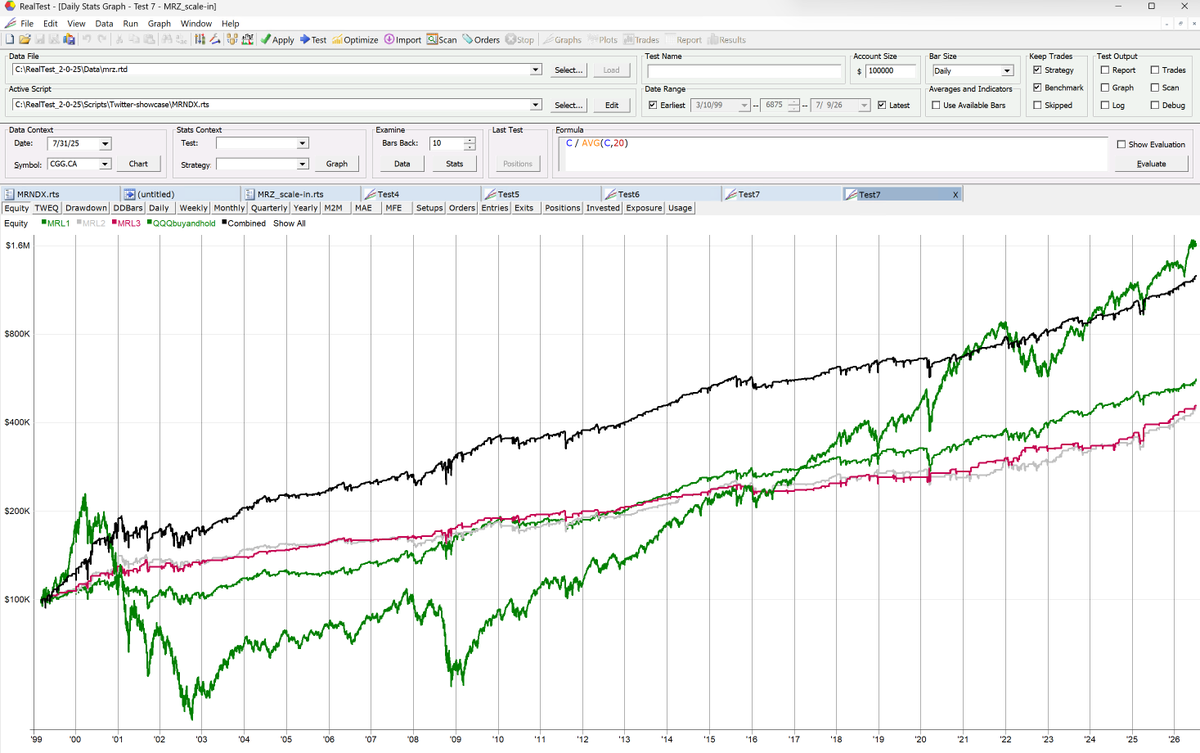Run the script with the Test toolbar arrow
This screenshot has height=753, width=1200.
313,40
